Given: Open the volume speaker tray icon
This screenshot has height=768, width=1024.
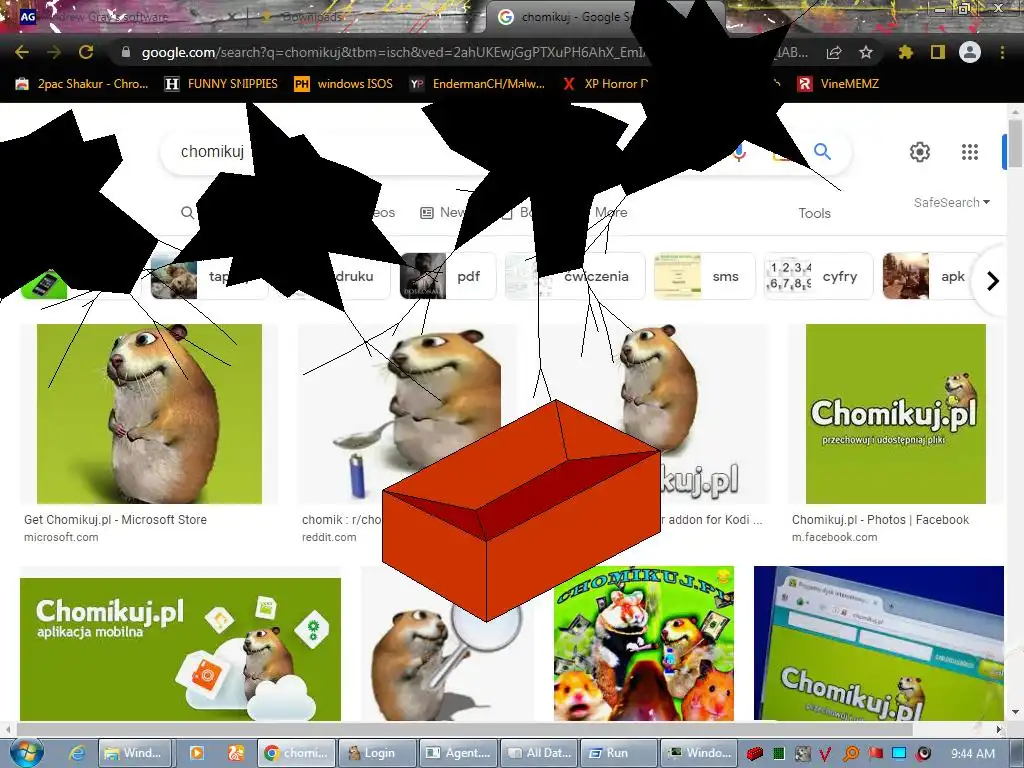Looking at the screenshot, I should coord(923,754).
